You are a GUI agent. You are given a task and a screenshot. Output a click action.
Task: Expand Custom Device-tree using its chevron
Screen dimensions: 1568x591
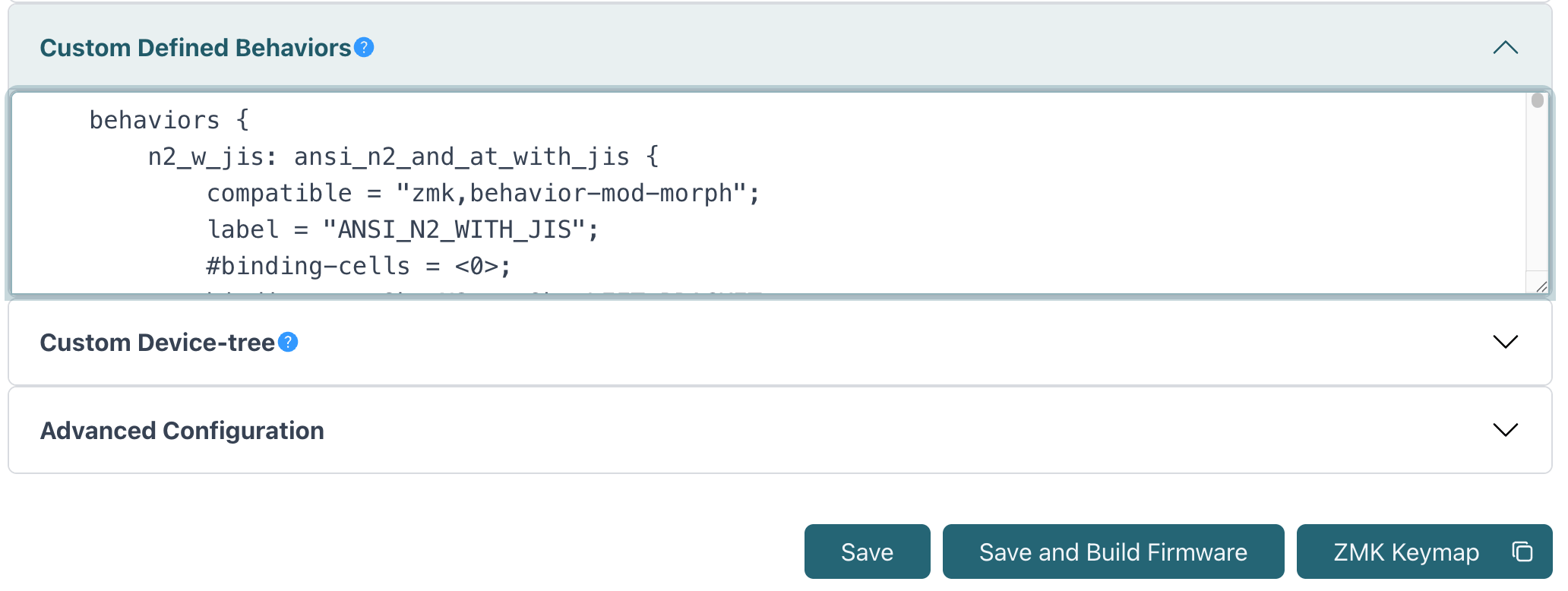coord(1505,343)
